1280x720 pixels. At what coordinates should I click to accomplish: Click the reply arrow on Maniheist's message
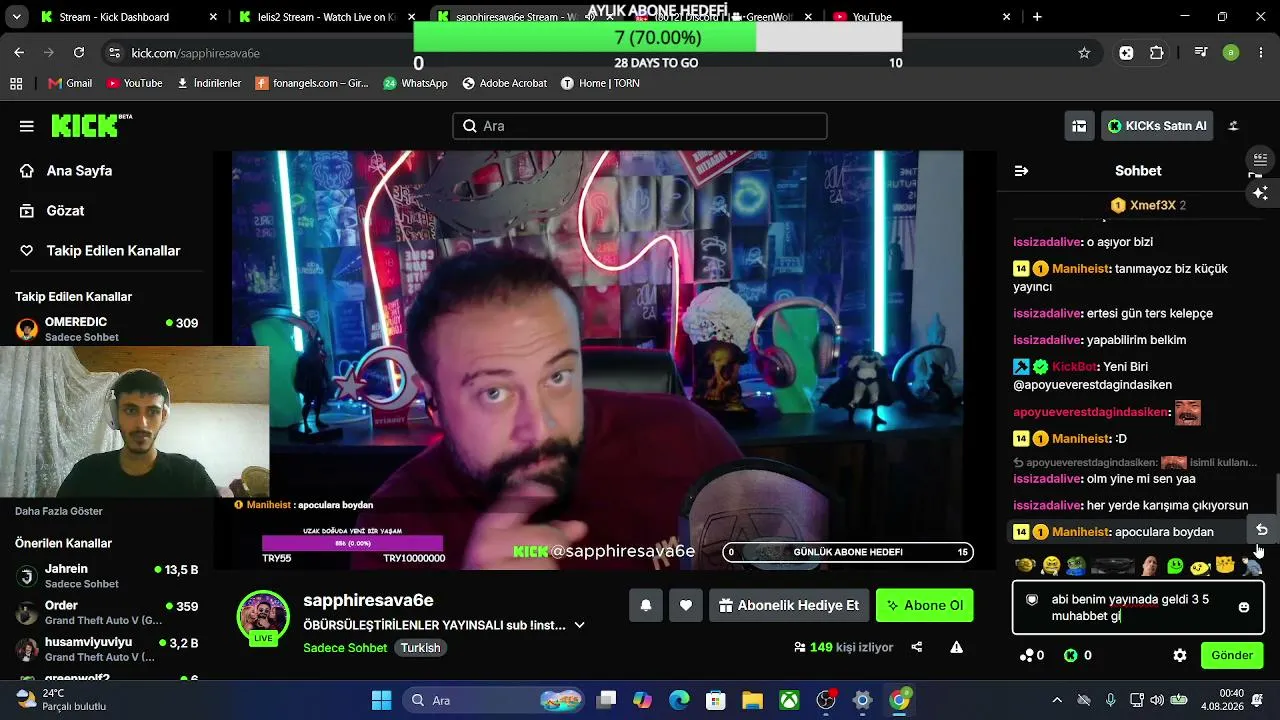point(1262,530)
